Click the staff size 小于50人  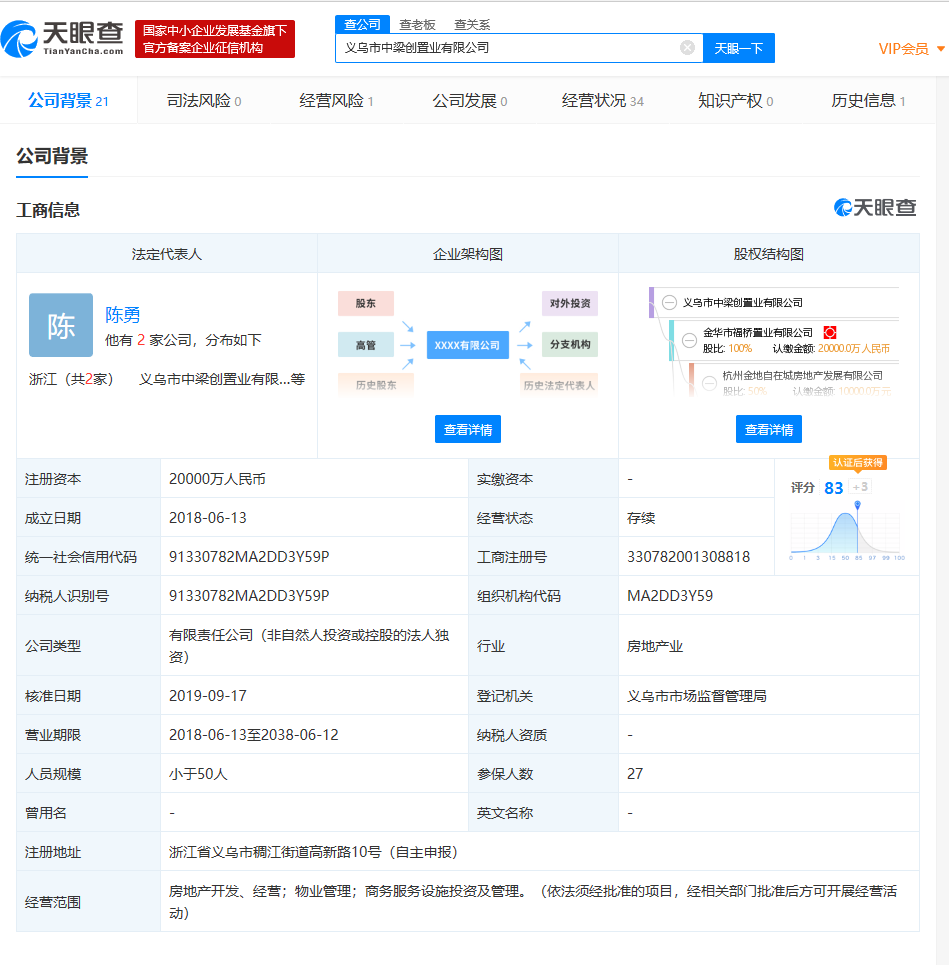[198, 774]
